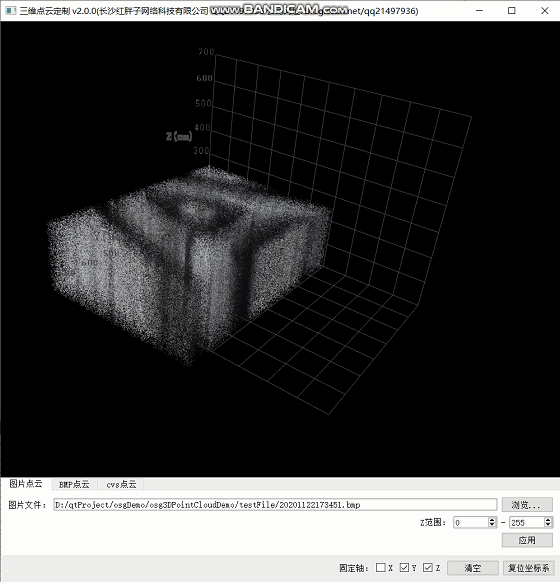The image size is (560, 582).
Task: Click the application icon in title bar
Action: (11, 11)
